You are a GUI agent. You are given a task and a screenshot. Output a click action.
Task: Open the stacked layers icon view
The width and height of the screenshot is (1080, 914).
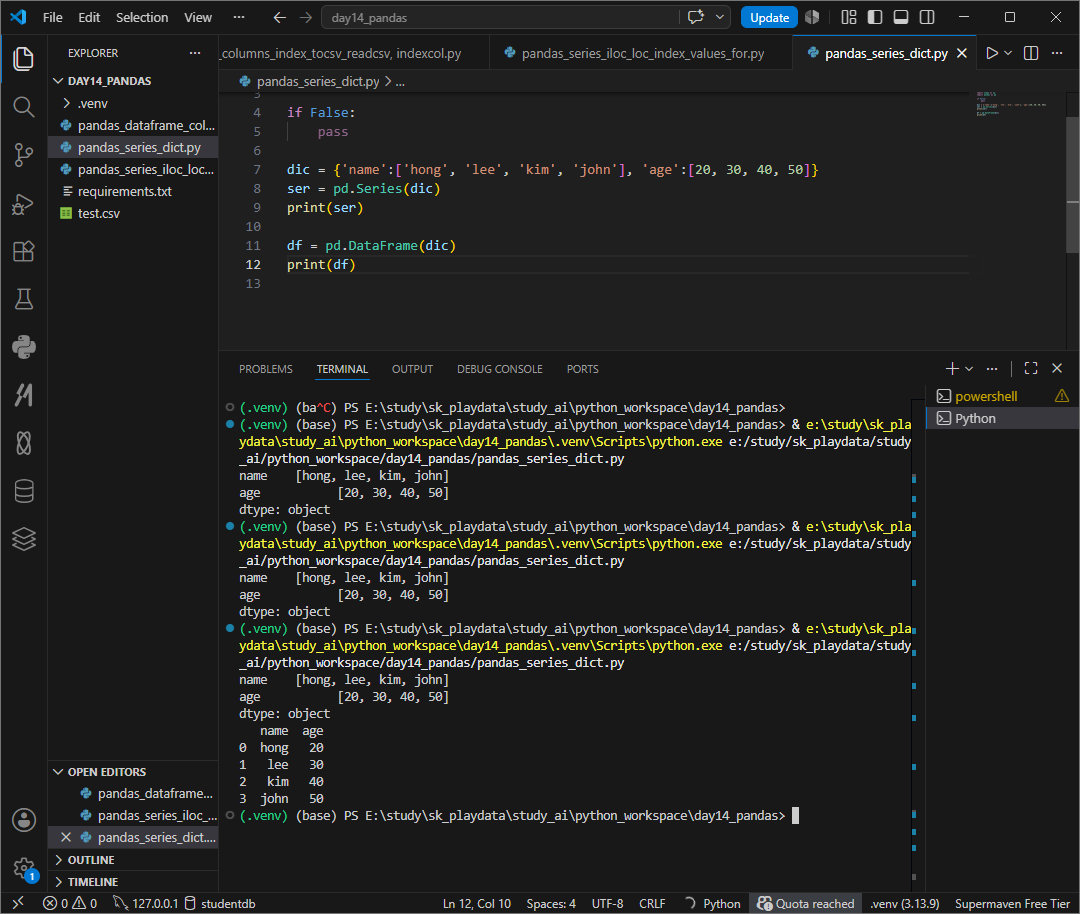pos(23,539)
